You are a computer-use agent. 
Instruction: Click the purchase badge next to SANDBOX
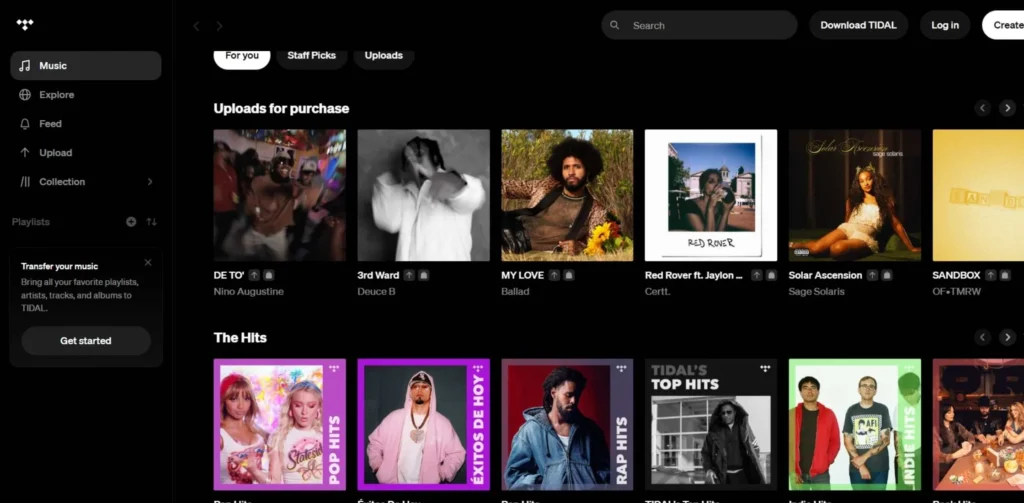point(1005,276)
